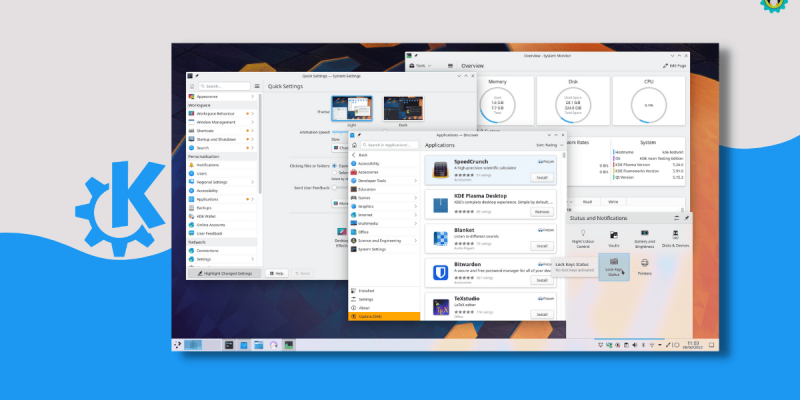Click the SpeedCrunch app icon in Discover
Image resolution: width=800 pixels, height=400 pixels.
(x=440, y=170)
